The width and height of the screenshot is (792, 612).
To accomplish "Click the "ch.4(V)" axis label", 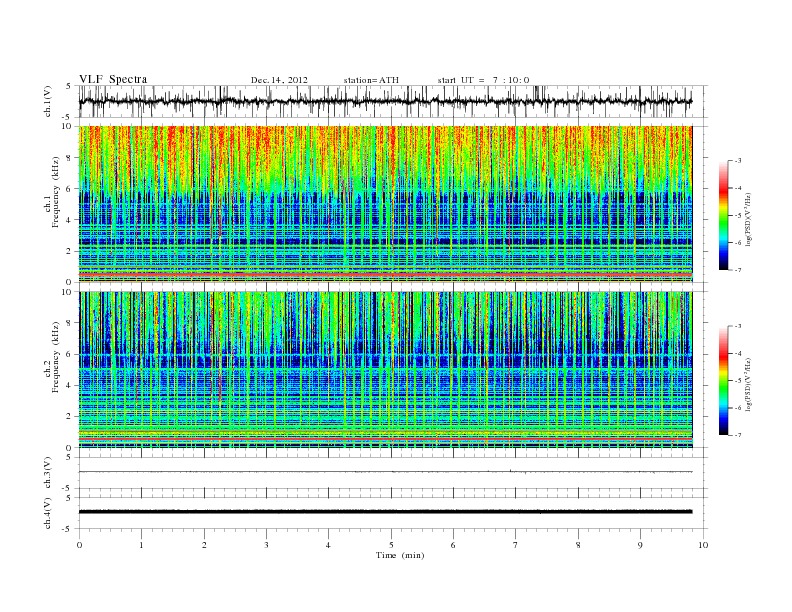I will [48, 513].
